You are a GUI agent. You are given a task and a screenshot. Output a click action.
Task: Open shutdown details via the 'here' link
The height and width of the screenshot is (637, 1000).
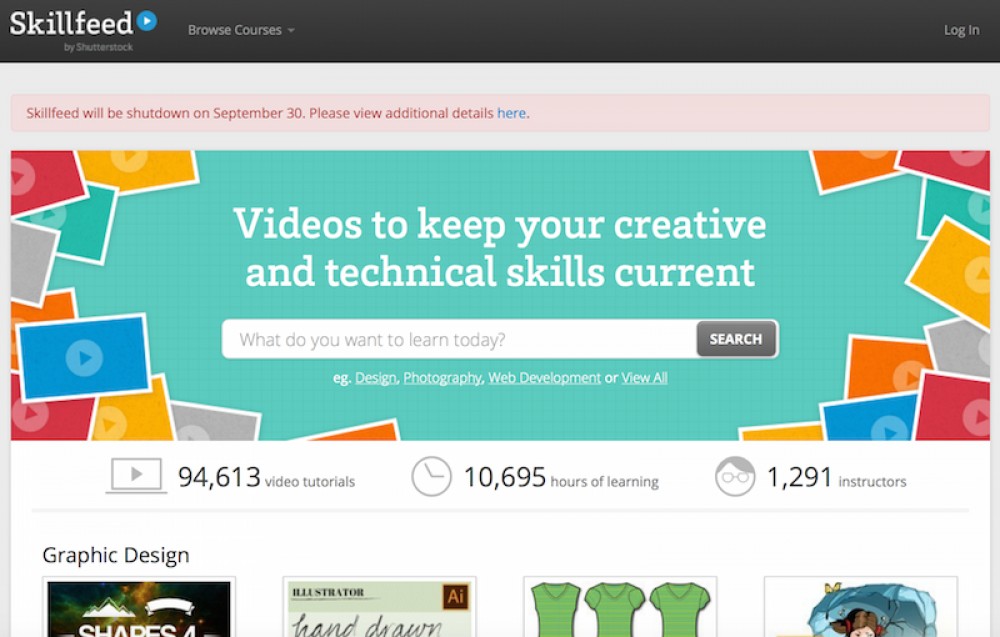pos(511,113)
